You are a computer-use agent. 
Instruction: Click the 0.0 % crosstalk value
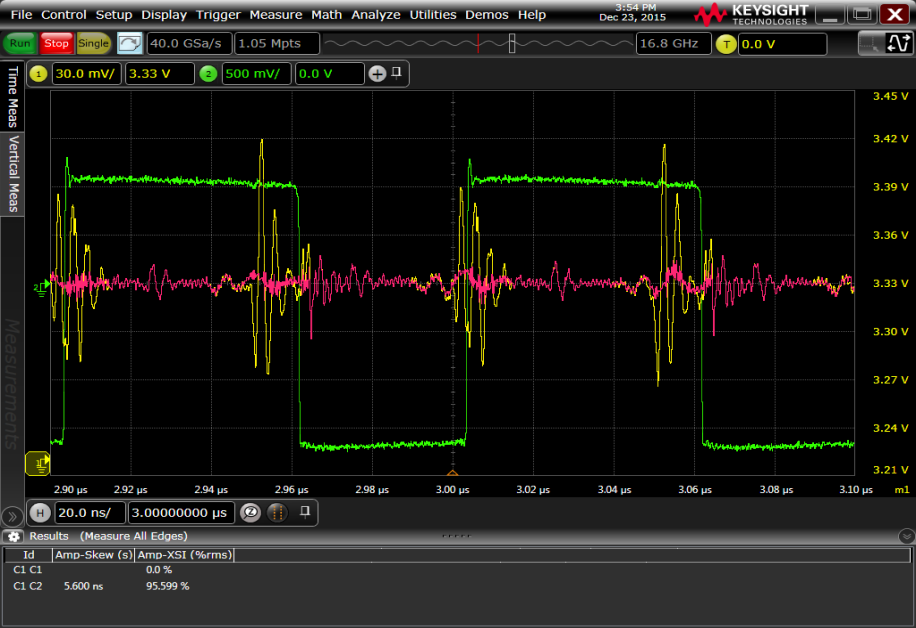tap(159, 570)
